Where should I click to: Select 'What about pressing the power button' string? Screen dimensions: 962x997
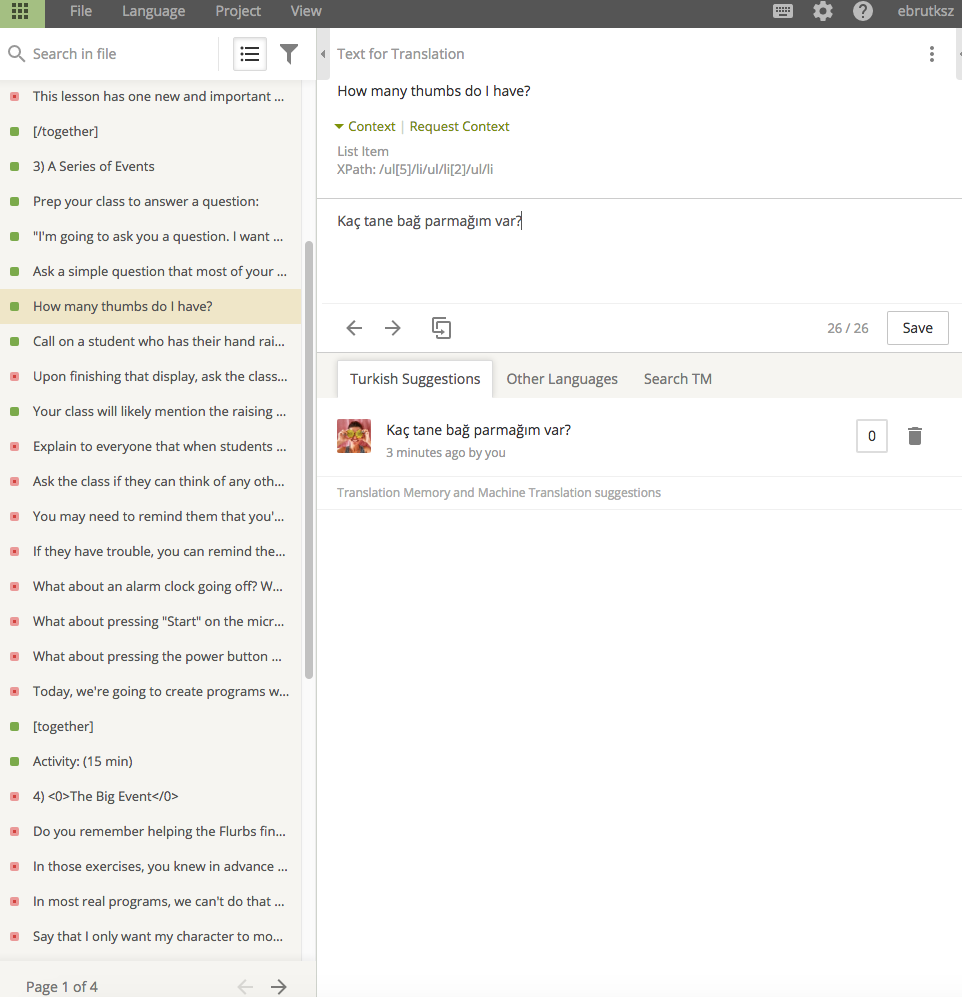click(x=151, y=656)
